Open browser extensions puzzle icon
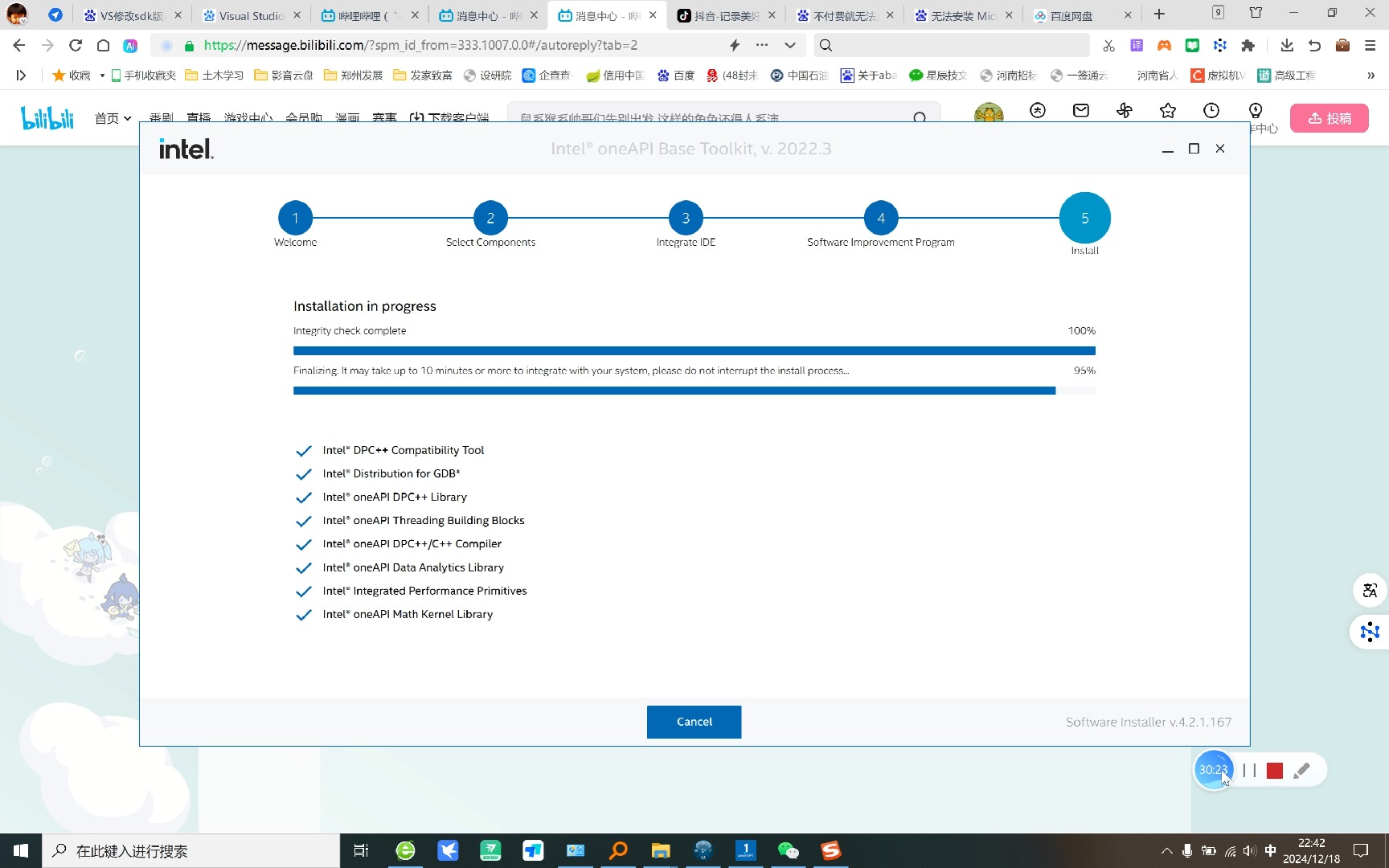Image resolution: width=1389 pixels, height=868 pixels. pos(1248,45)
